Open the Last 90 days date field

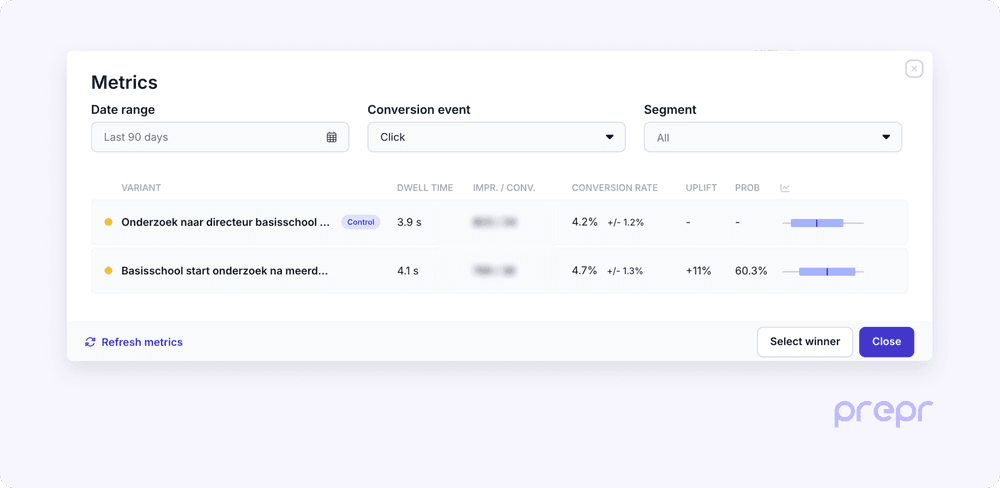[210, 137]
